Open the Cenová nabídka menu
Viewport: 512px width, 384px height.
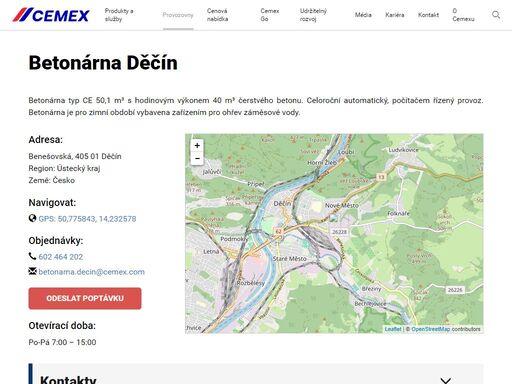coord(217,15)
